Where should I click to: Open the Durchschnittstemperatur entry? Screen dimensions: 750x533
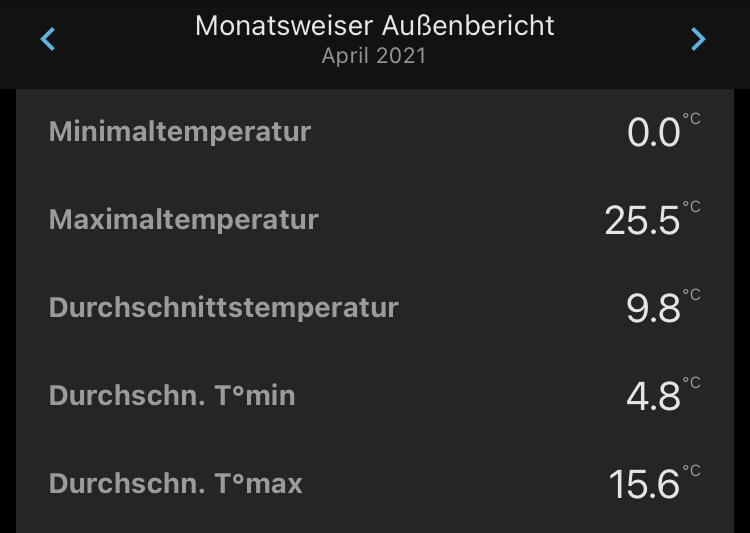coord(223,307)
